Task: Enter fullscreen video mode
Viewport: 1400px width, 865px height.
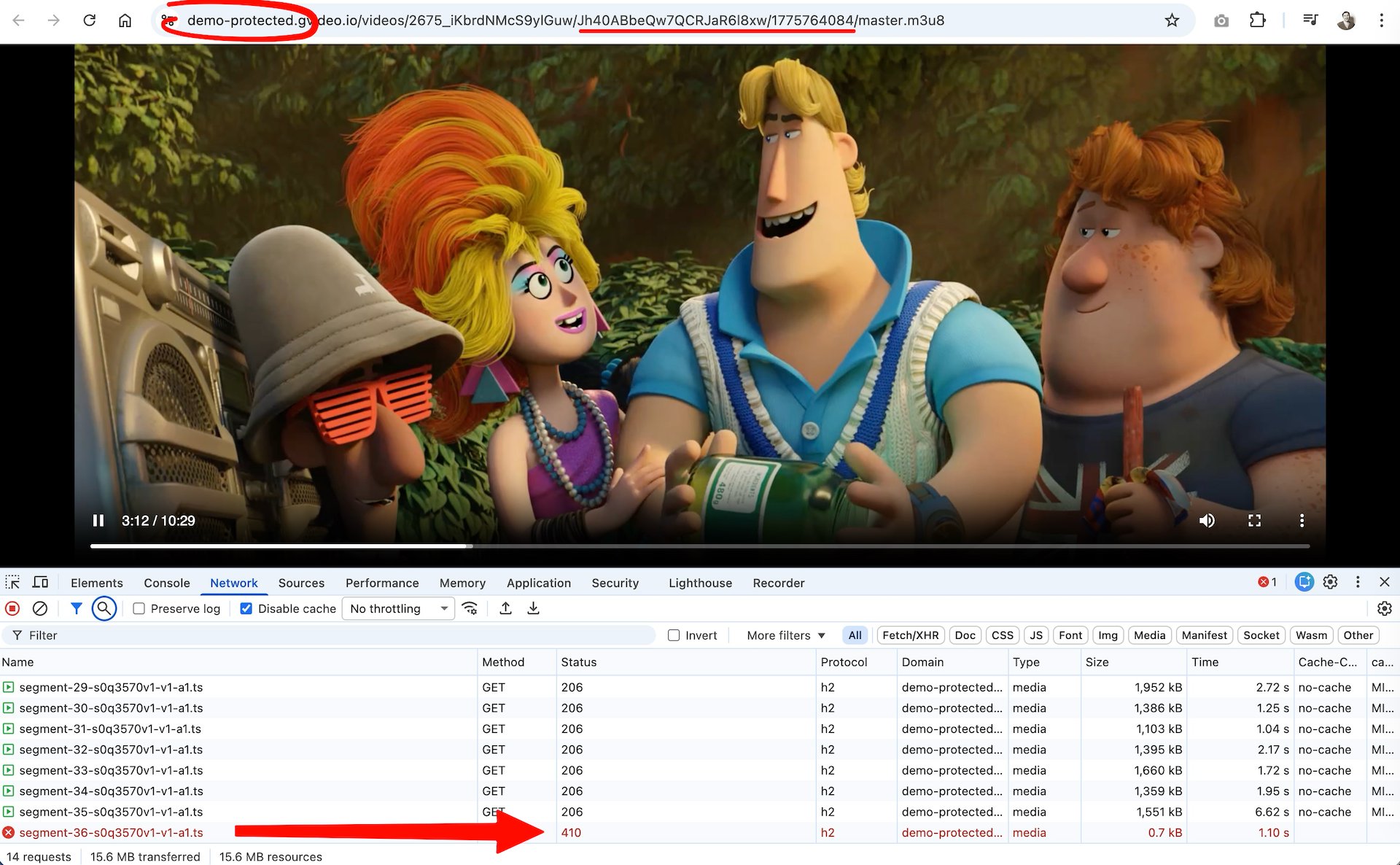Action: [x=1255, y=521]
